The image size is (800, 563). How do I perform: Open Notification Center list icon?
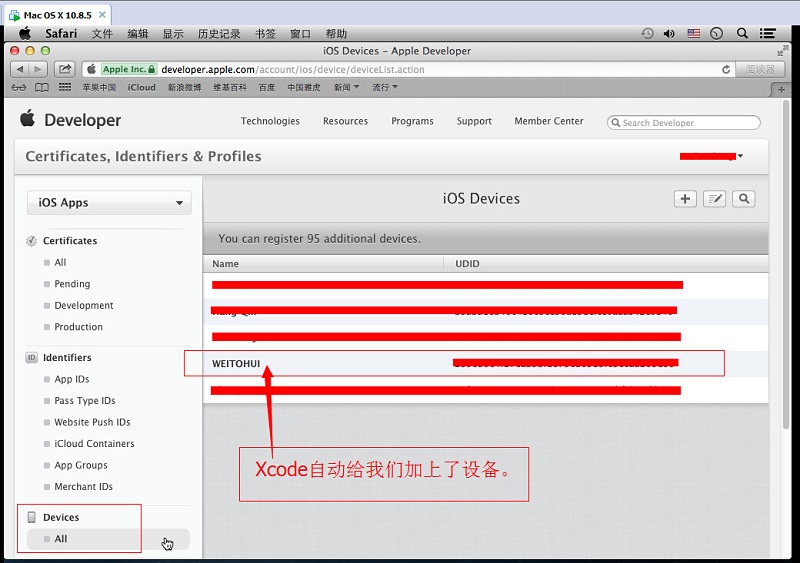pyautogui.click(x=767, y=34)
